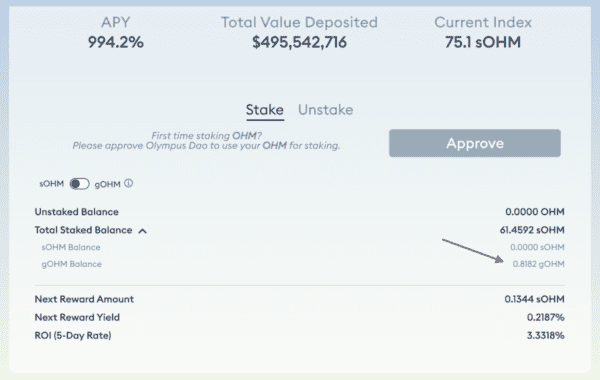Click the Approve button

click(475, 143)
